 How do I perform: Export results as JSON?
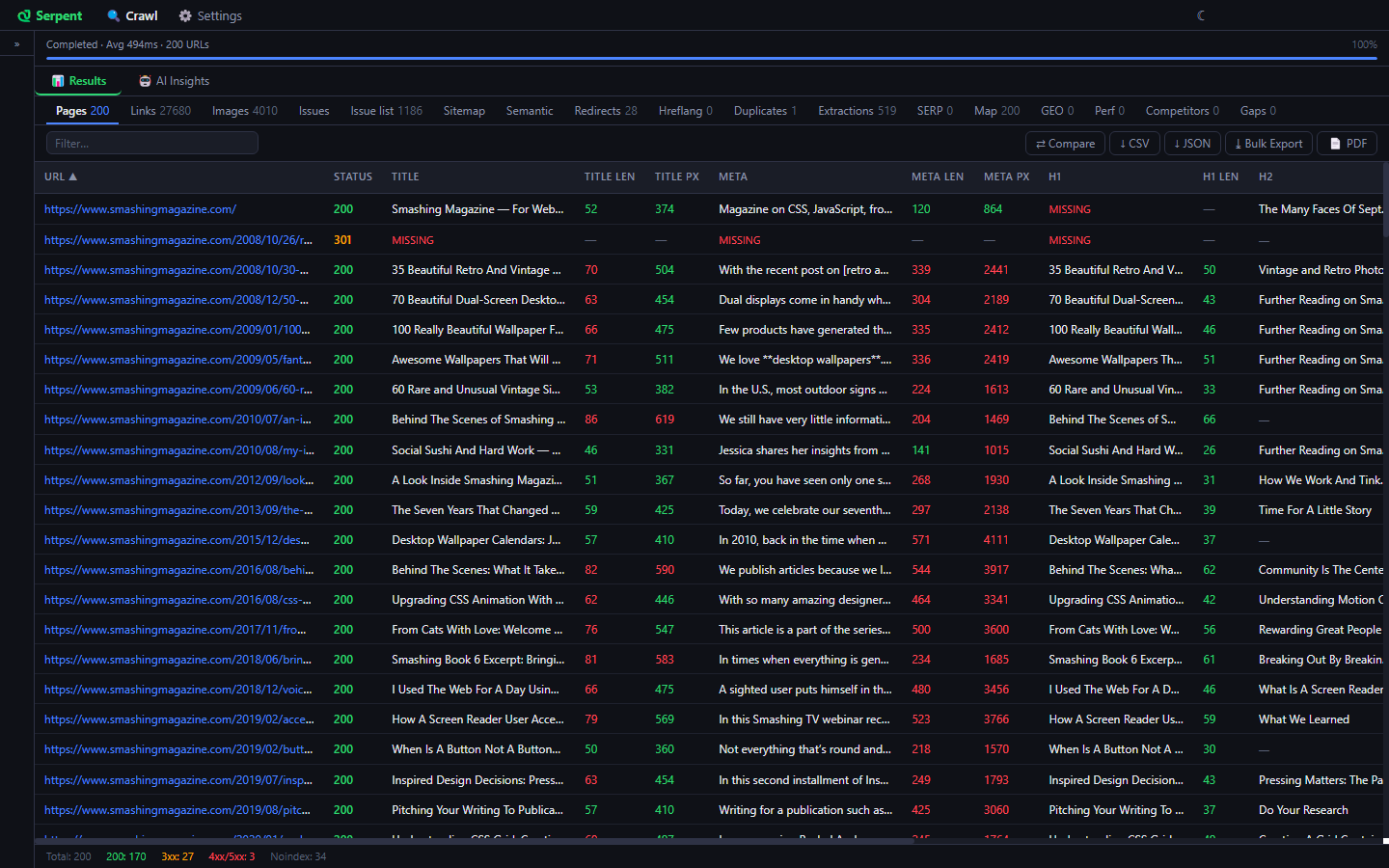(1192, 144)
